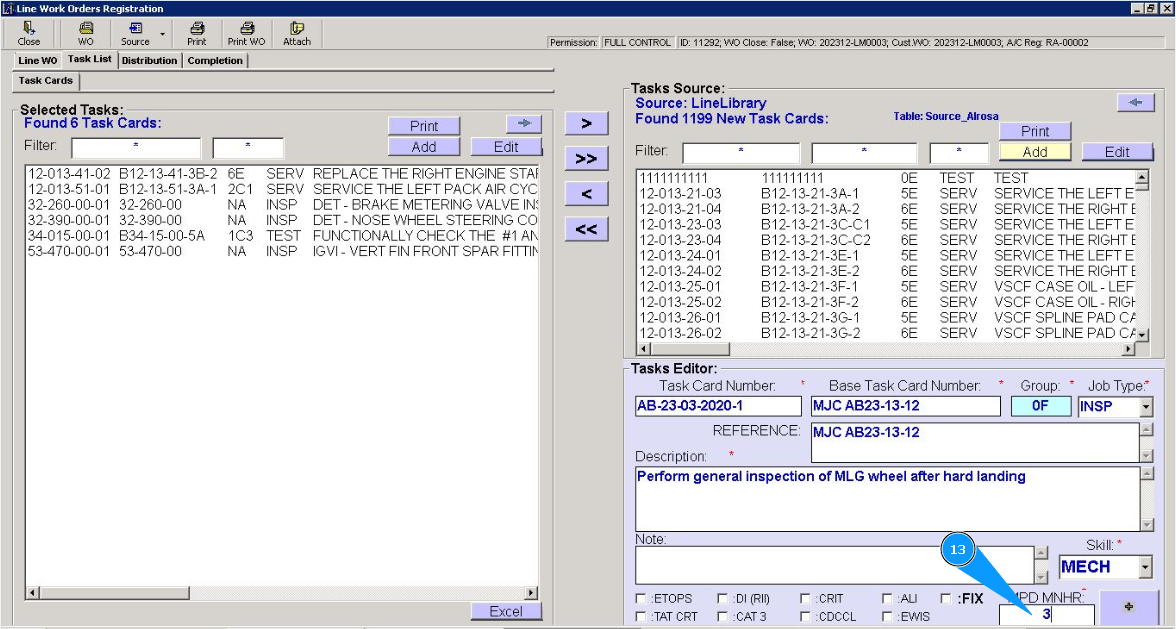Click the Attach toolbar icon
Viewport: 1176px width, 629px height.
[297, 34]
